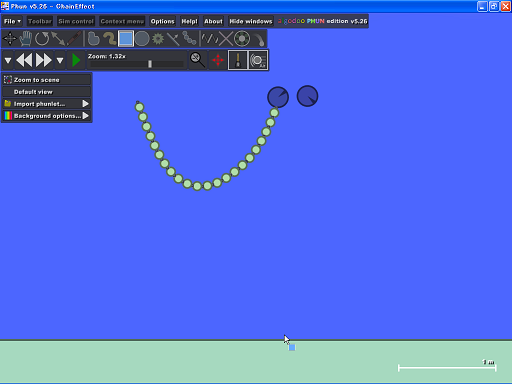Select the Plane tool
Screen dimensions: 512x384
[173, 39]
